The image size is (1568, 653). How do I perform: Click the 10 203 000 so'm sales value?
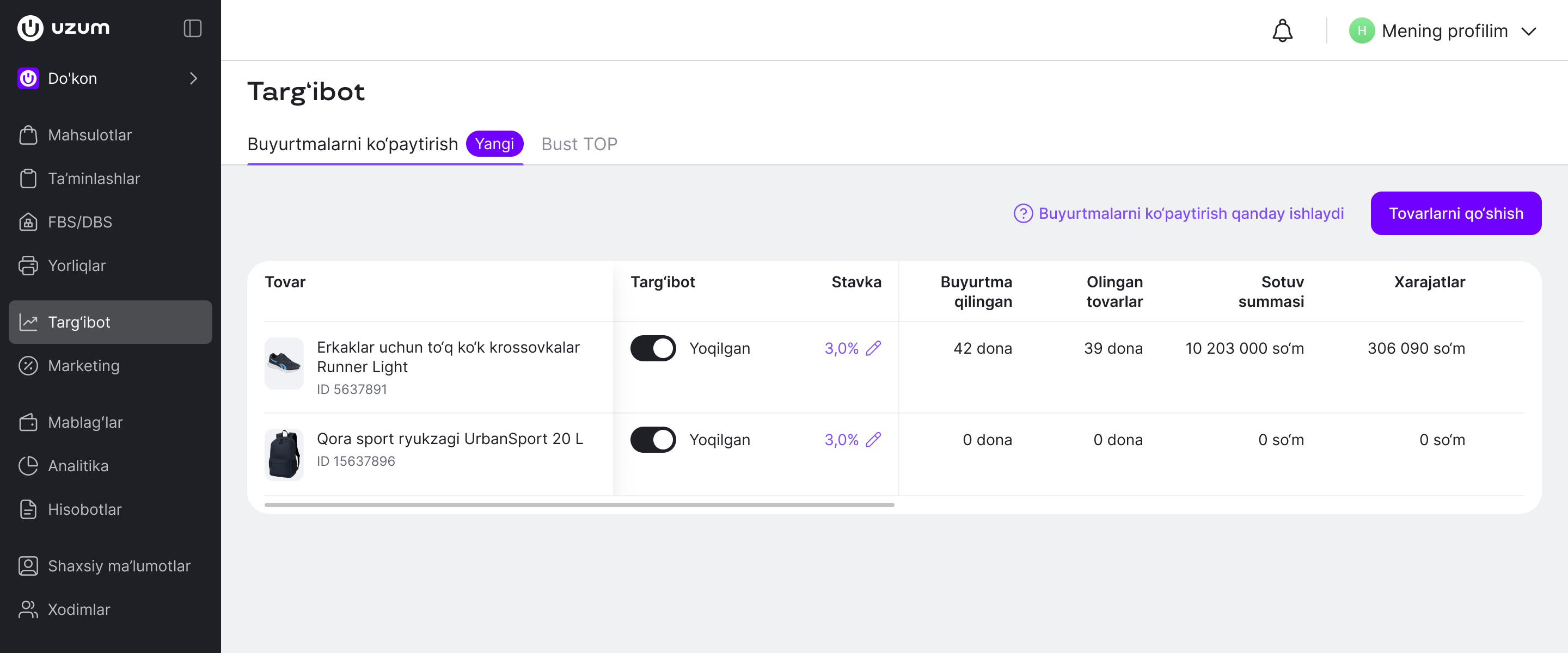(1244, 348)
